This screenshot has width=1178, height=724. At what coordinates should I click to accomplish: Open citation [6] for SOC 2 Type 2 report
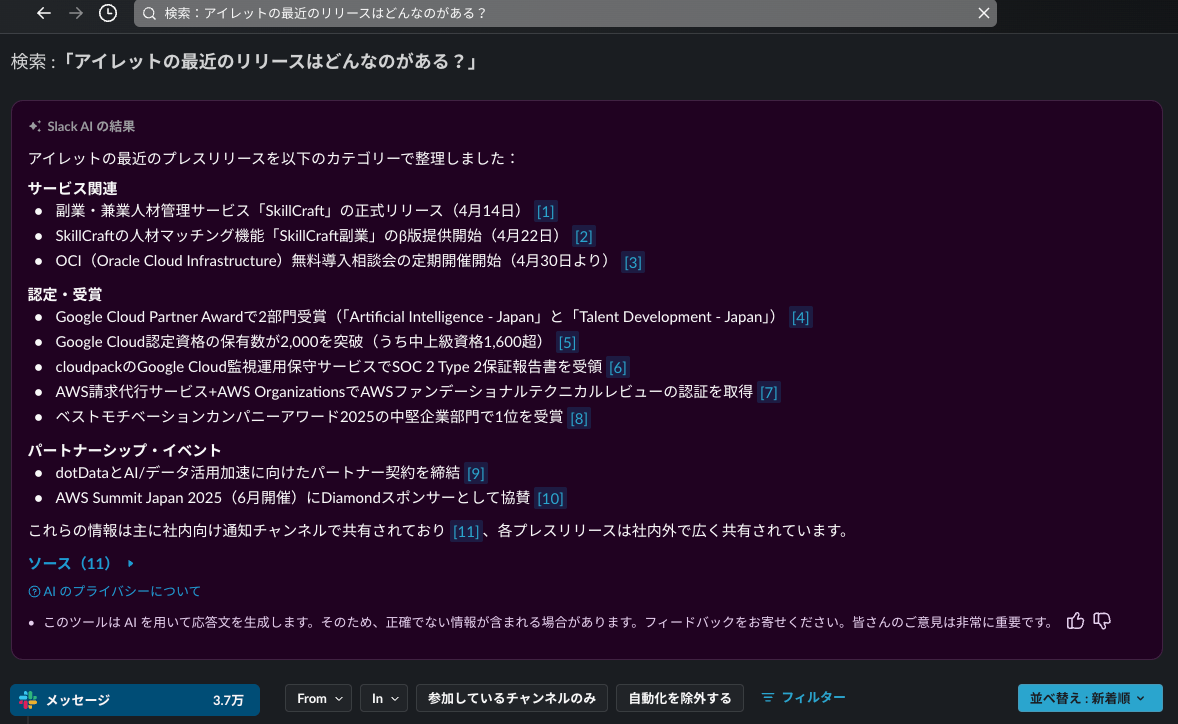click(618, 367)
